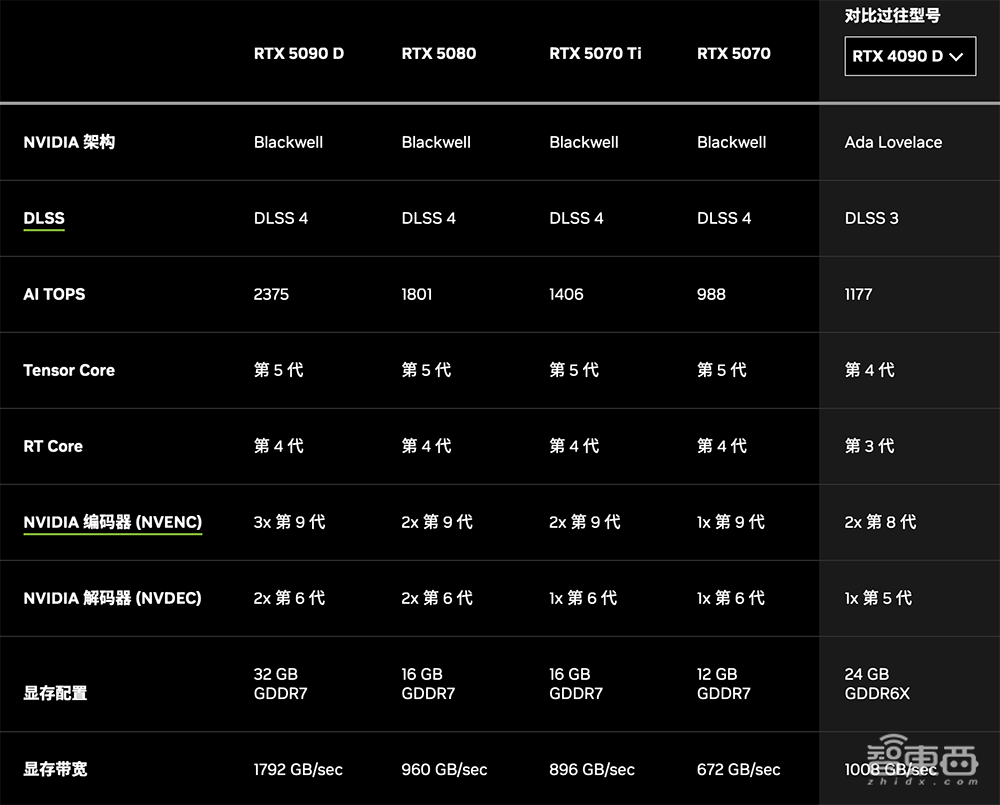Image resolution: width=1000 pixels, height=805 pixels.
Task: Click the 对比过往型号 label
Action: click(x=892, y=16)
